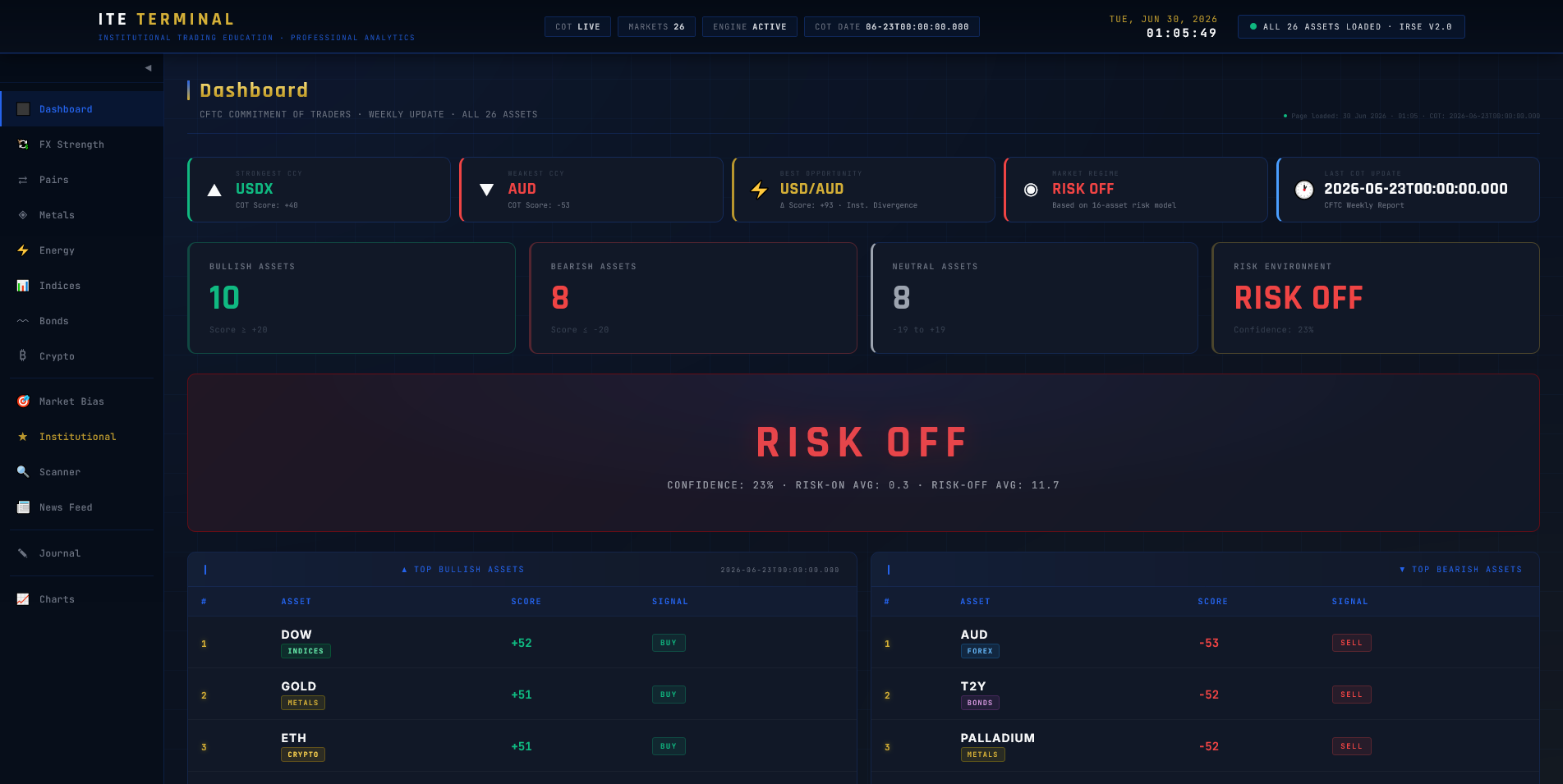Click the INDICES tag under DOW
Screen dimensions: 1563x784
(306, 651)
